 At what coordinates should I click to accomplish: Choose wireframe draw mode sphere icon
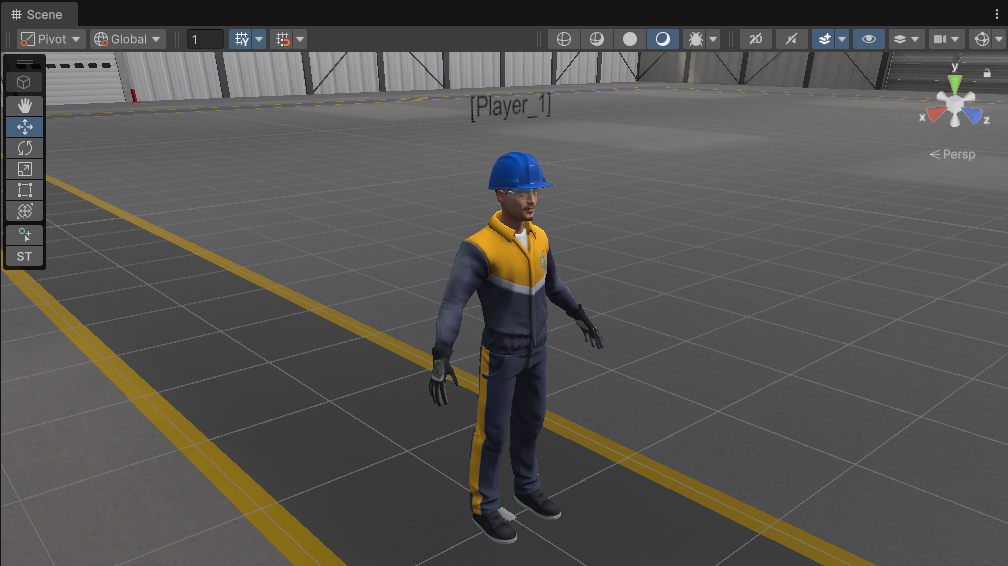click(x=564, y=39)
